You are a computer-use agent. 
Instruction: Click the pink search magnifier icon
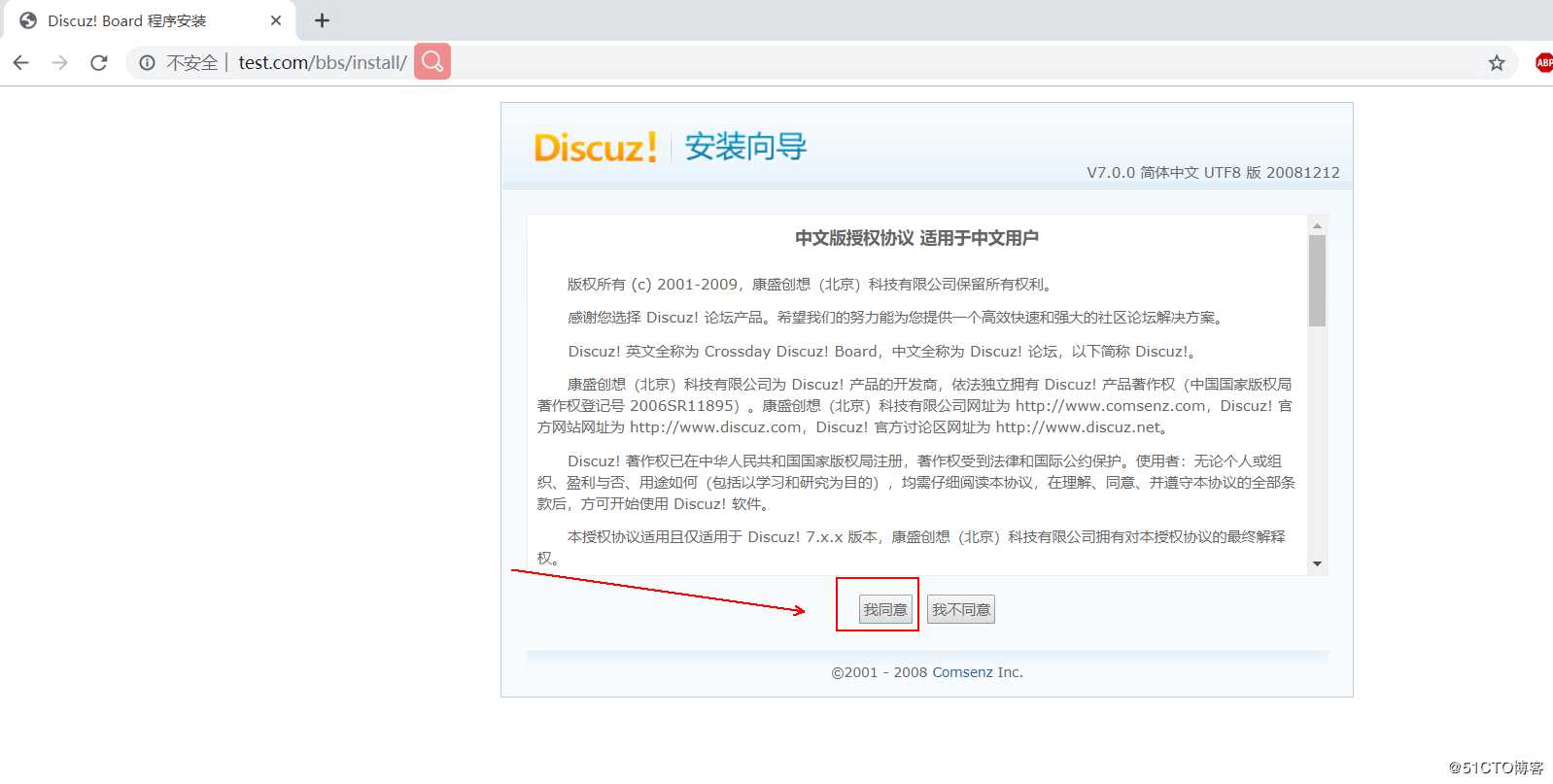[432, 61]
